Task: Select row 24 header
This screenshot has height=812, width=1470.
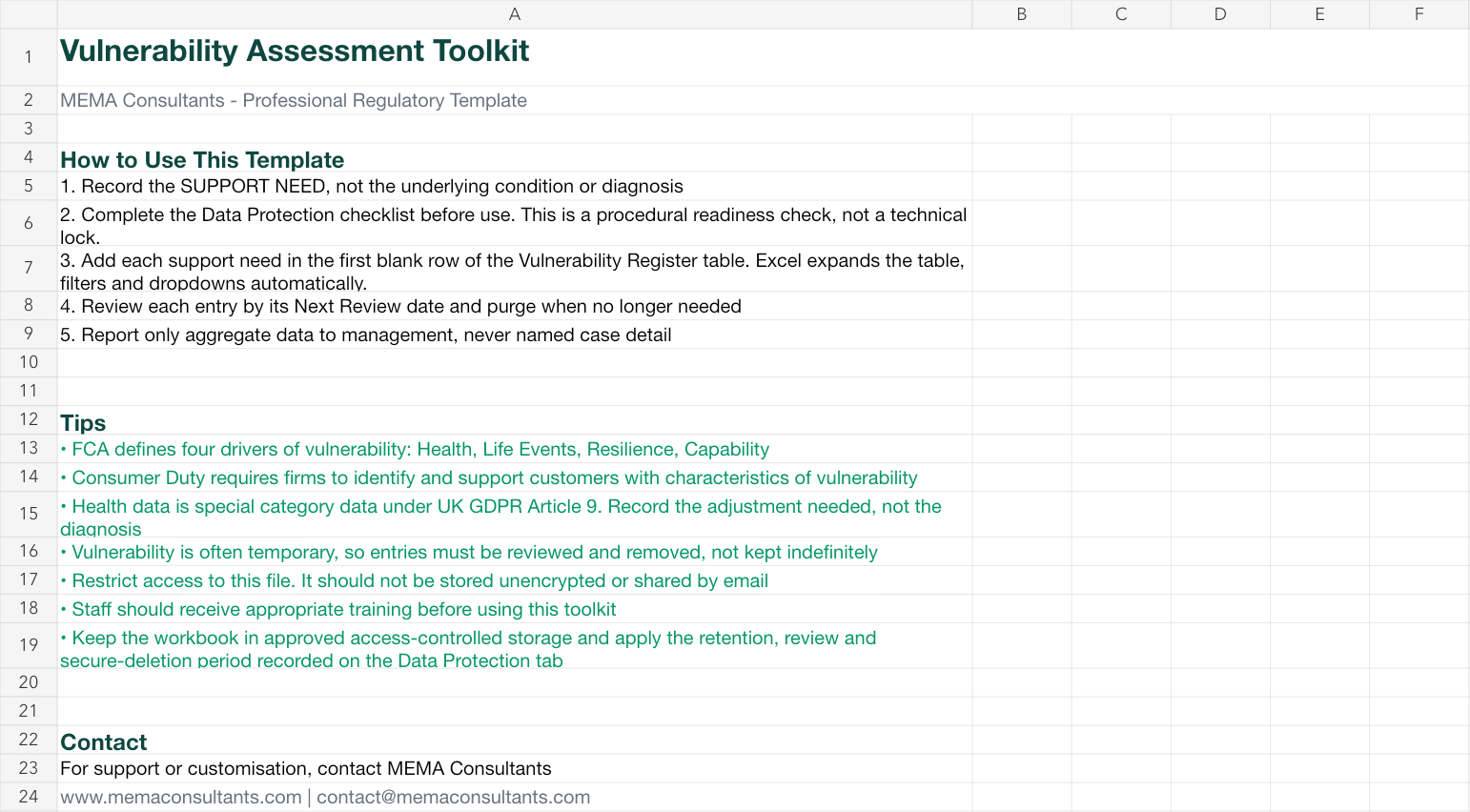Action: pos(29,797)
